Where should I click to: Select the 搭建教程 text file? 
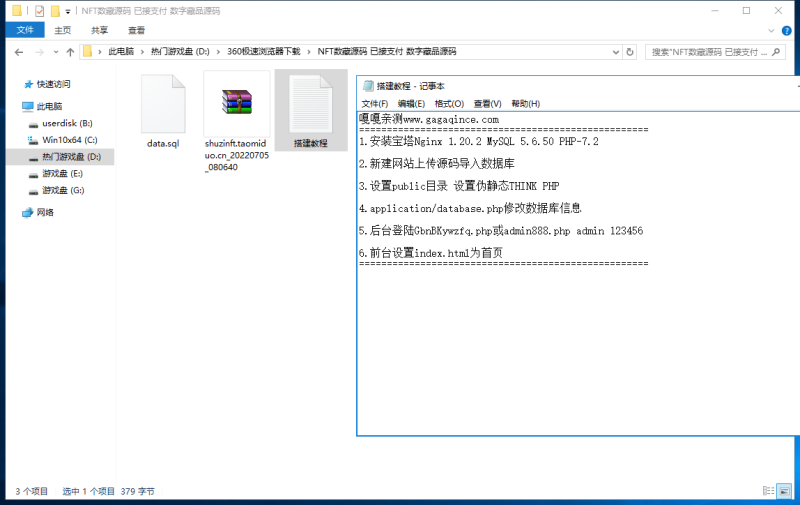[311, 111]
